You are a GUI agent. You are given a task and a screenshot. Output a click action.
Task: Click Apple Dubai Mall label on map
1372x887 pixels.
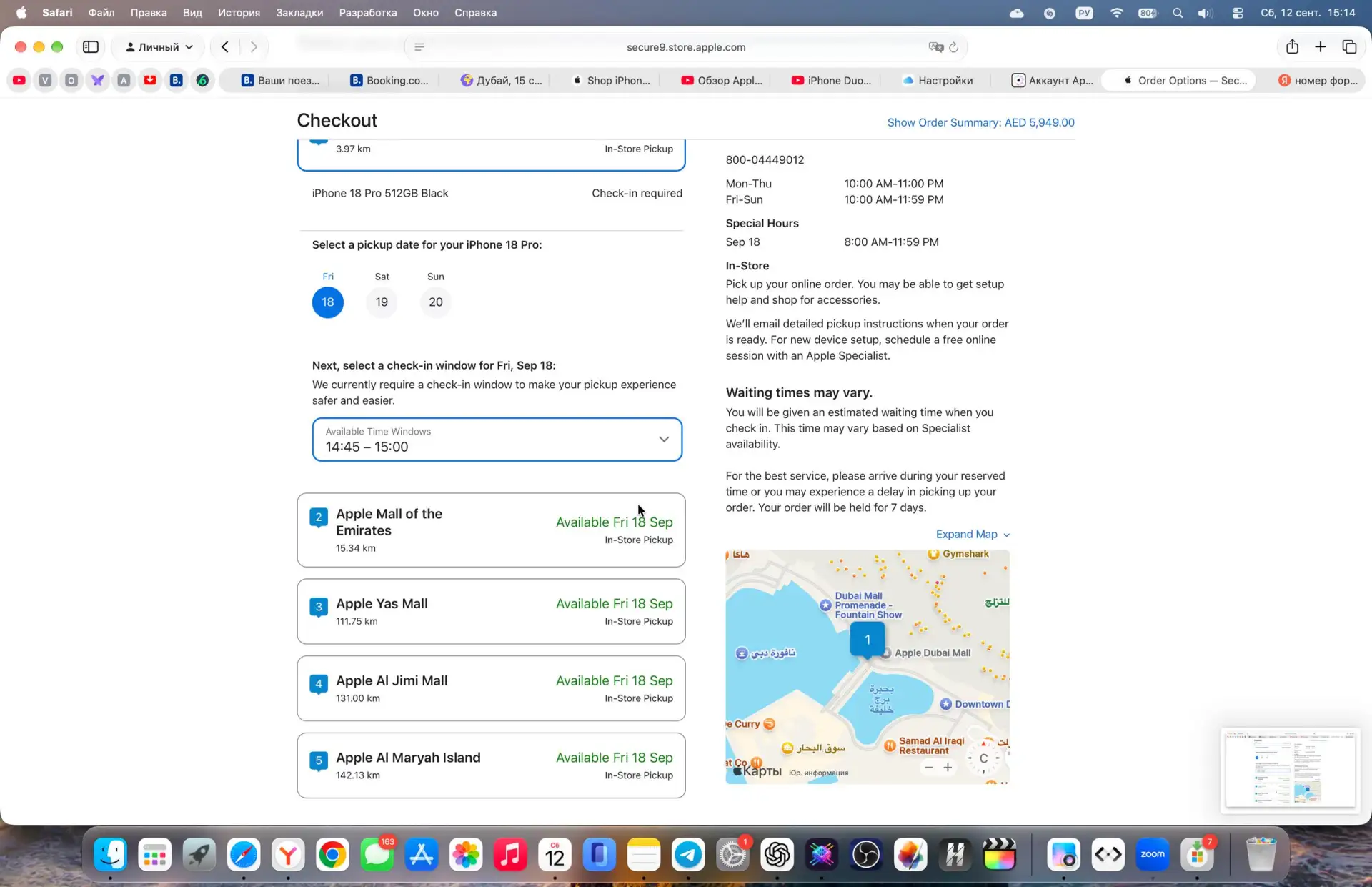pyautogui.click(x=932, y=653)
